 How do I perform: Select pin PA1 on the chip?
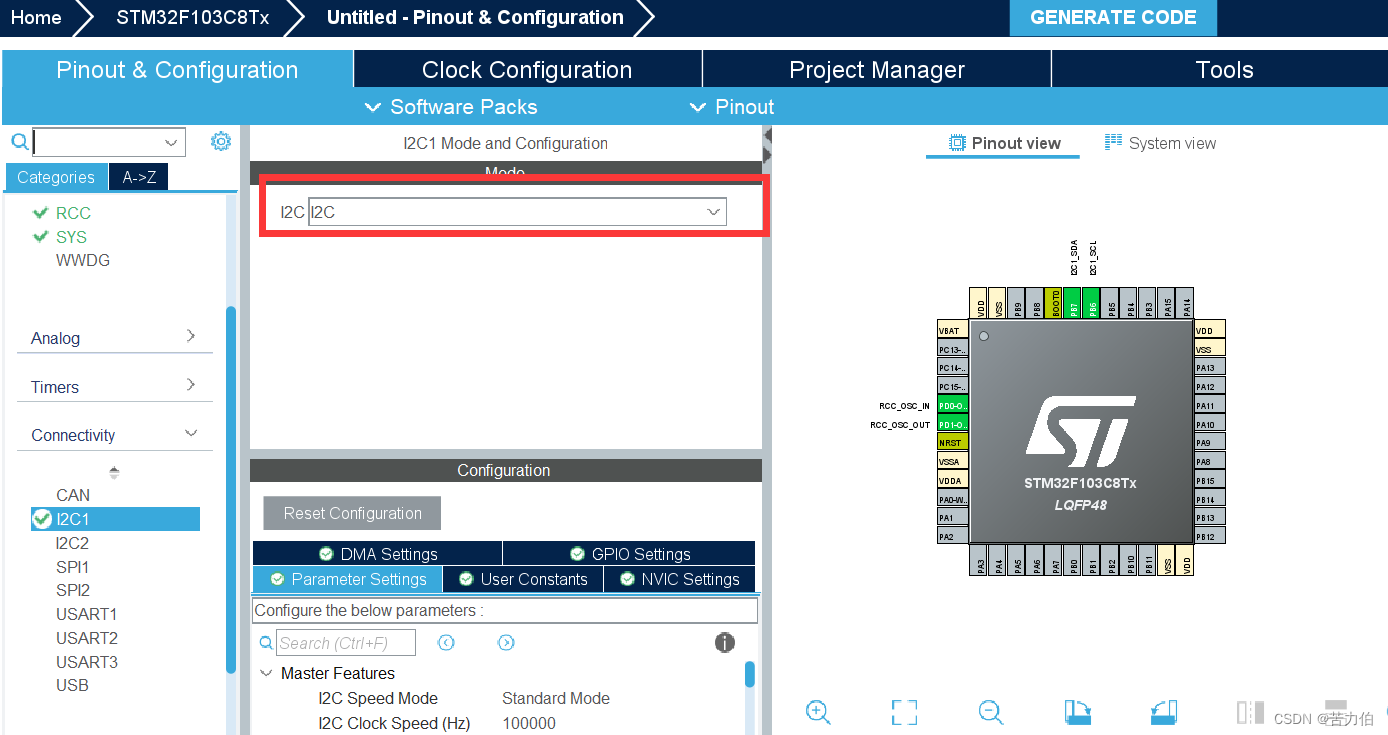point(952,518)
